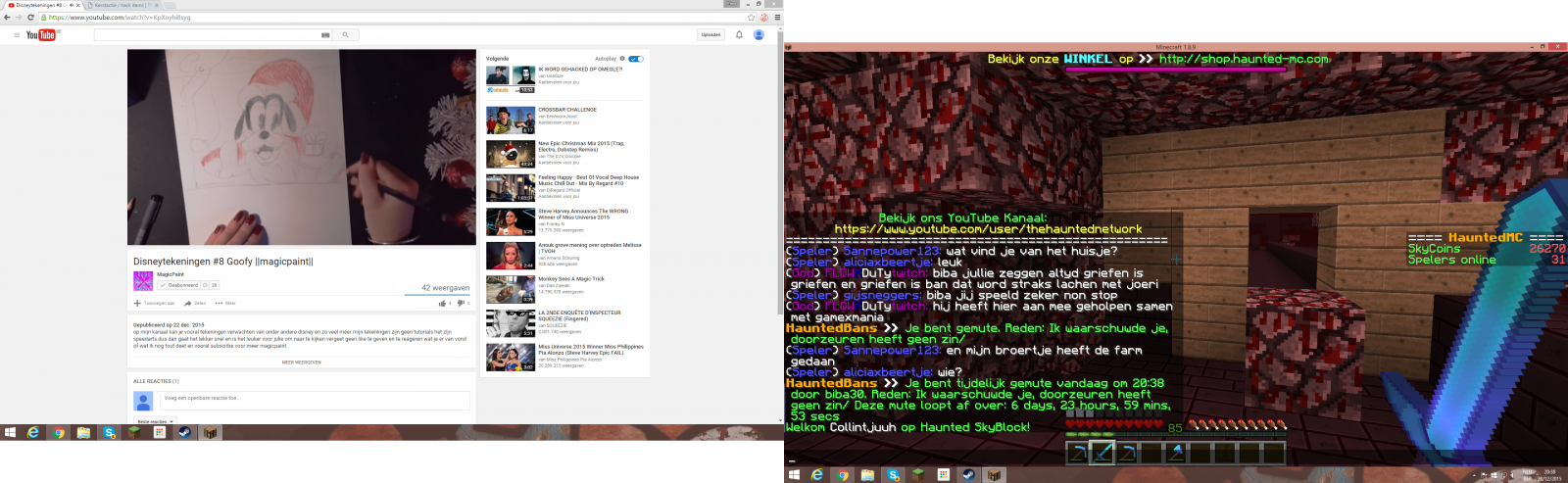Image resolution: width=1568 pixels, height=483 pixels.
Task: Click the YouTube search magnifier button
Action: (345, 35)
